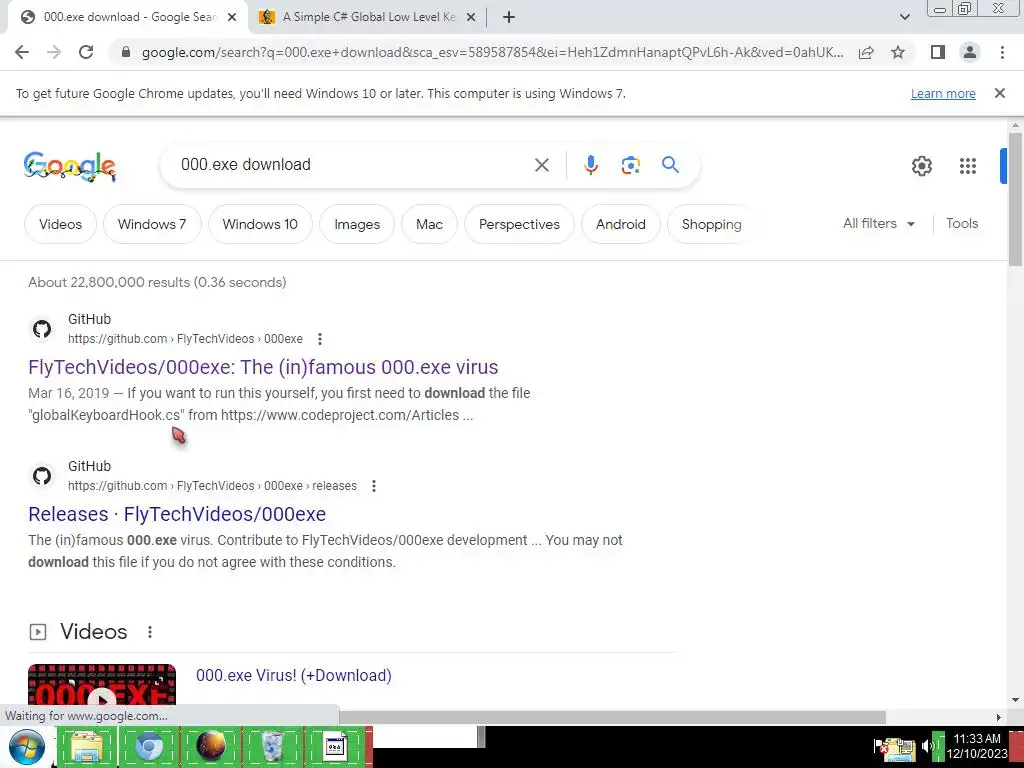The image size is (1024, 768).
Task: Open options for GitHub releases result
Action: [374, 486]
